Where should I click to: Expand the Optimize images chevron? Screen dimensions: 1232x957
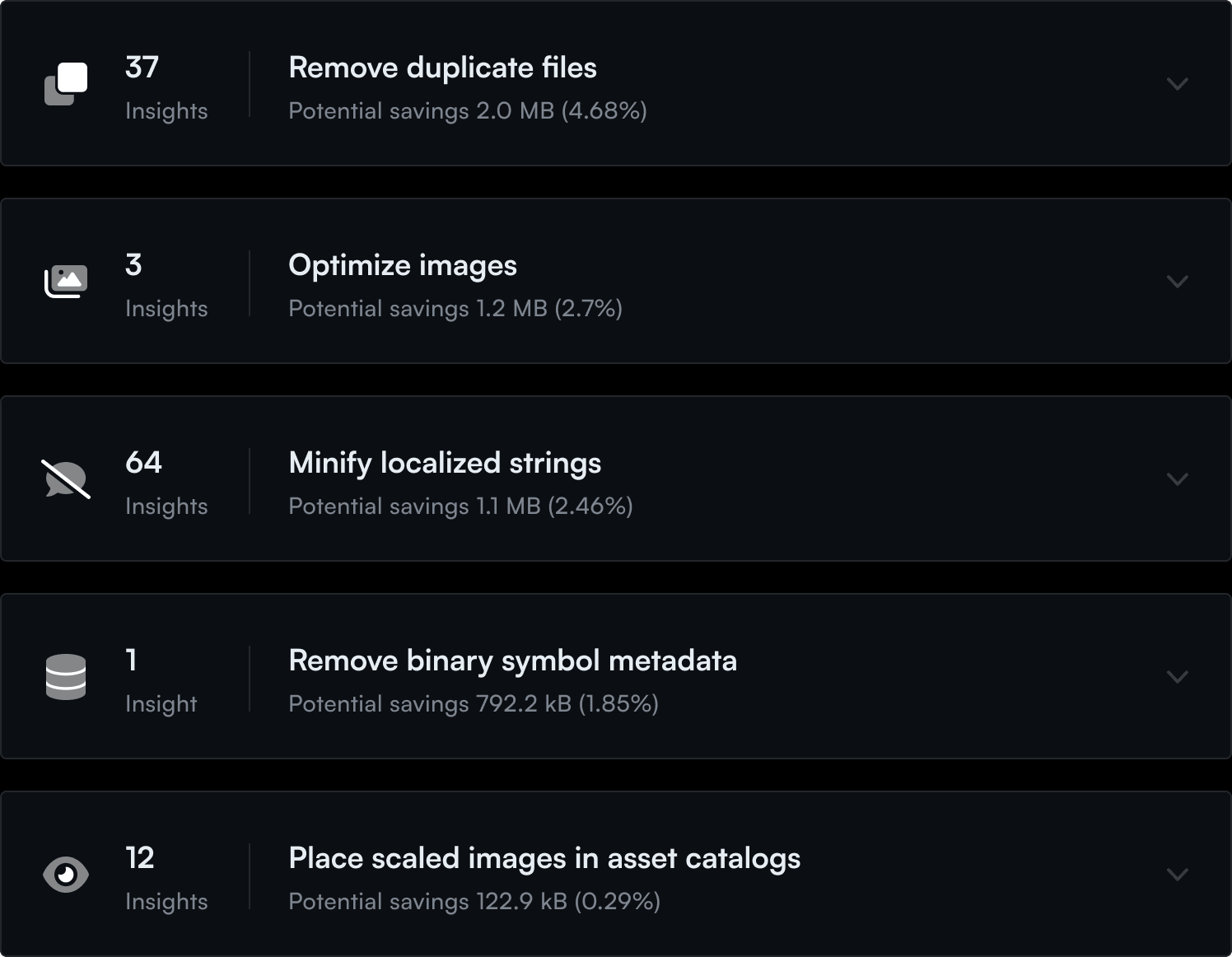pyautogui.click(x=1178, y=282)
